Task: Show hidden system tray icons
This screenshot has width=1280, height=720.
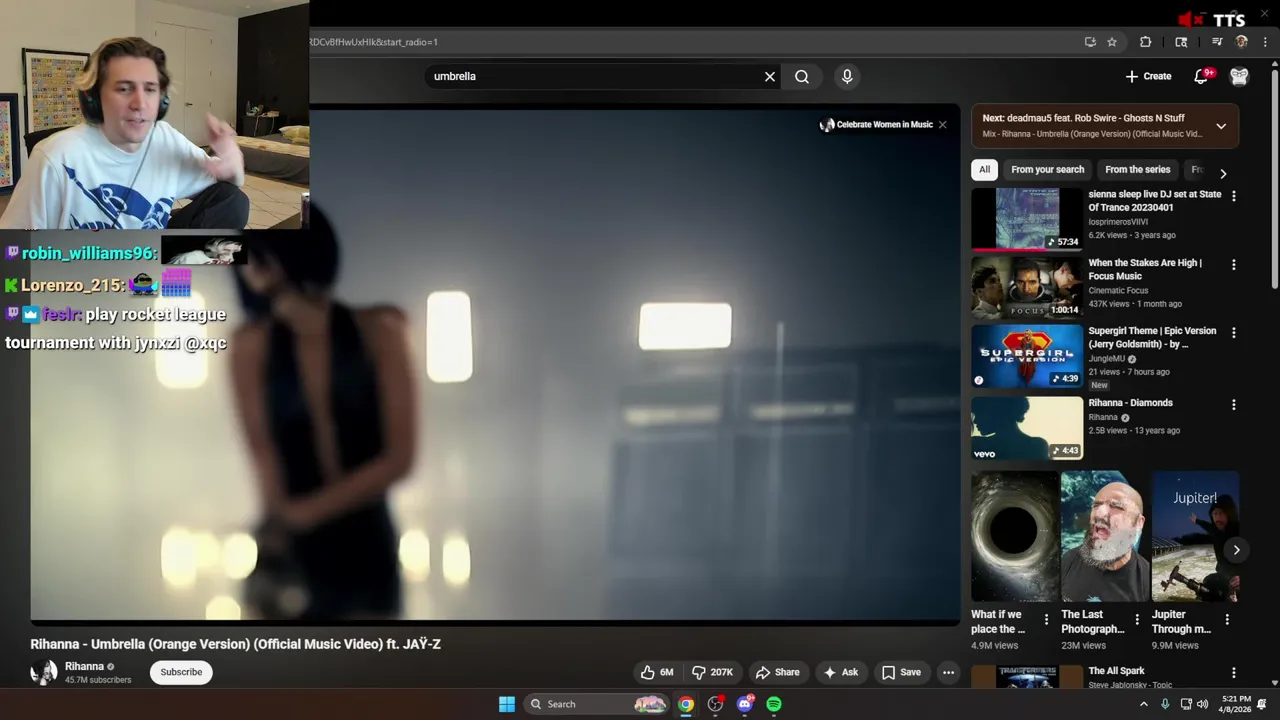Action: pos(1144,704)
